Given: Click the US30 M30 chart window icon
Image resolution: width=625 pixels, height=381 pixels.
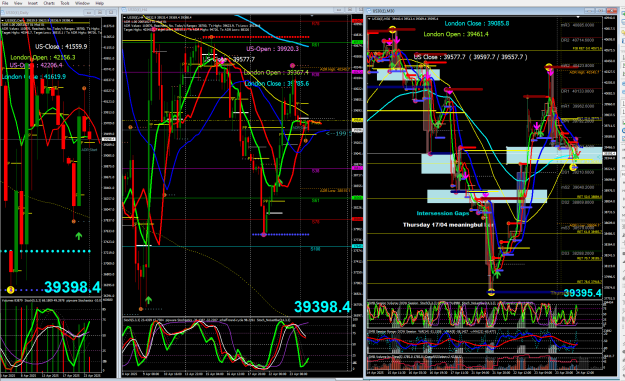Looking at the screenshot, I should click(x=369, y=11).
